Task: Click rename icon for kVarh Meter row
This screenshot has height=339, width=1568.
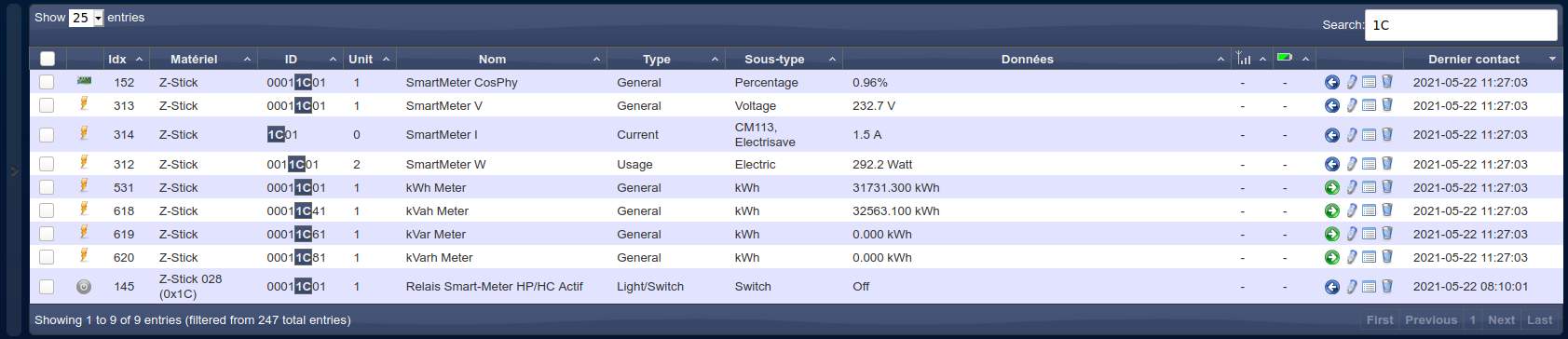Action: coord(1352,257)
